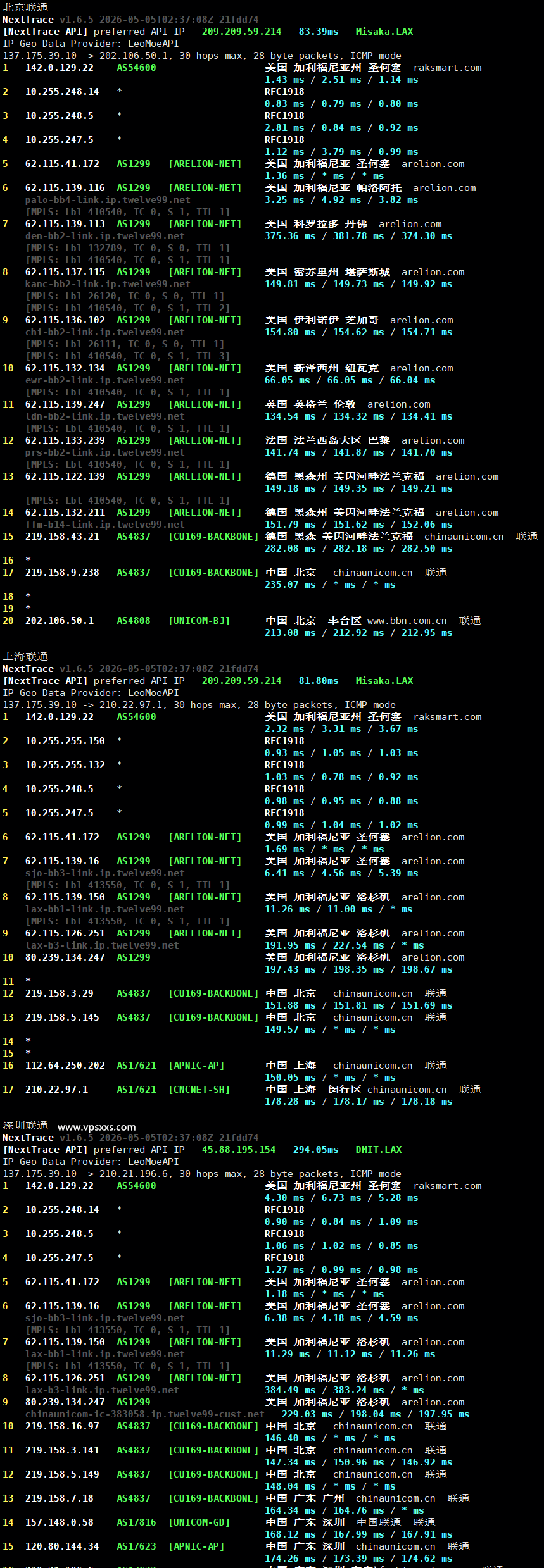
Task: Click the 法国 法兰西岛大区 巴黎 location
Action: [x=327, y=440]
